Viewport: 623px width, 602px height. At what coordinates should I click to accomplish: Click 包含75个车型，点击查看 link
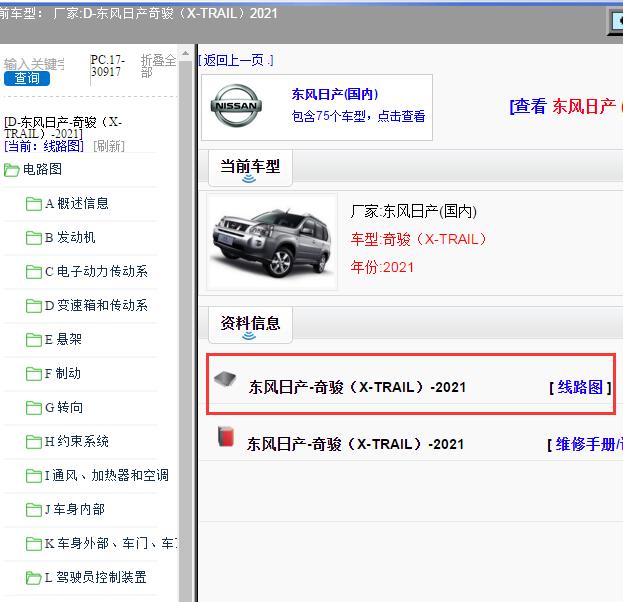(x=358, y=116)
